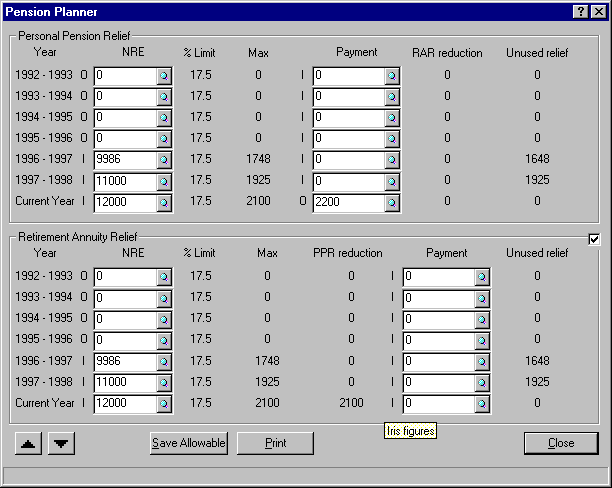
Task: Print the pension planner
Action: [275, 443]
